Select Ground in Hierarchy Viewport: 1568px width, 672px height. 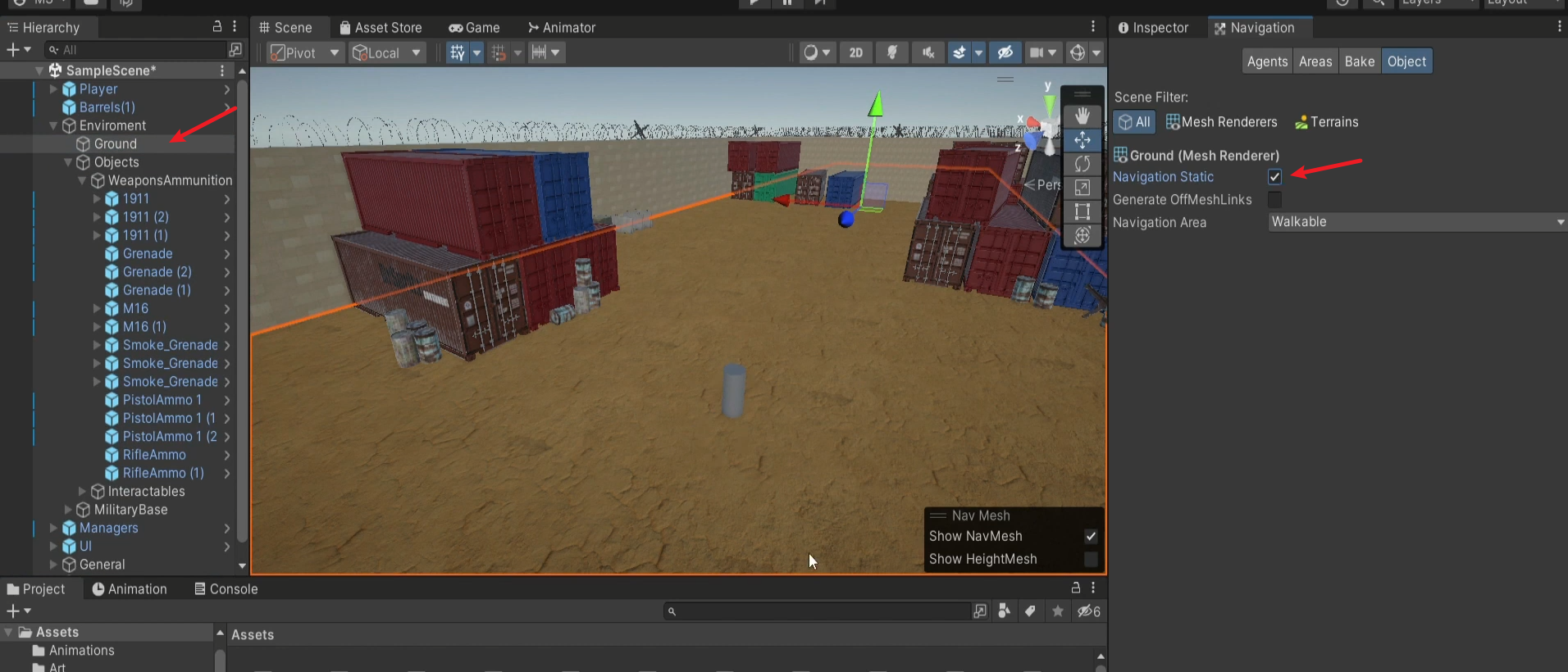(116, 143)
